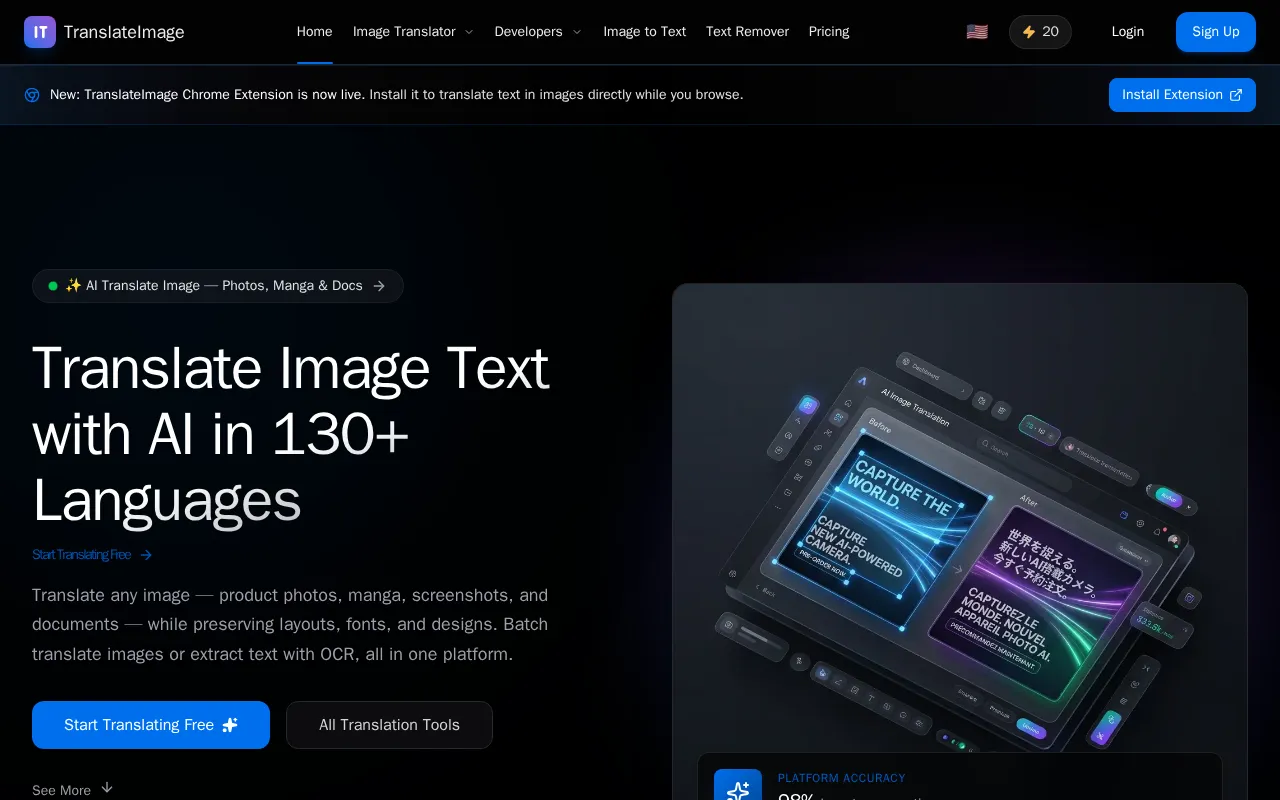Image resolution: width=1280 pixels, height=800 pixels.
Task: Click the All Translation Tools button
Action: (389, 725)
